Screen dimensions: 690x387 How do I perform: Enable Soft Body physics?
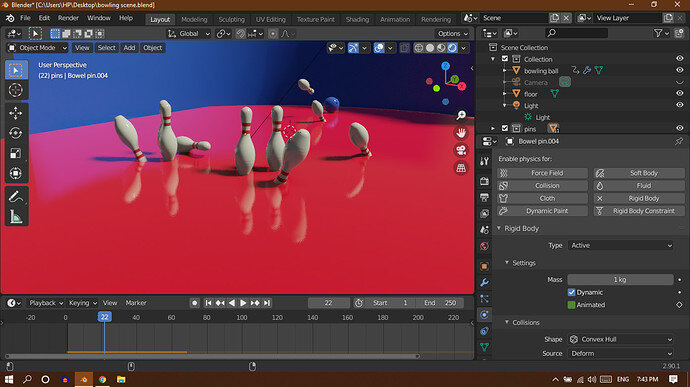[639, 173]
